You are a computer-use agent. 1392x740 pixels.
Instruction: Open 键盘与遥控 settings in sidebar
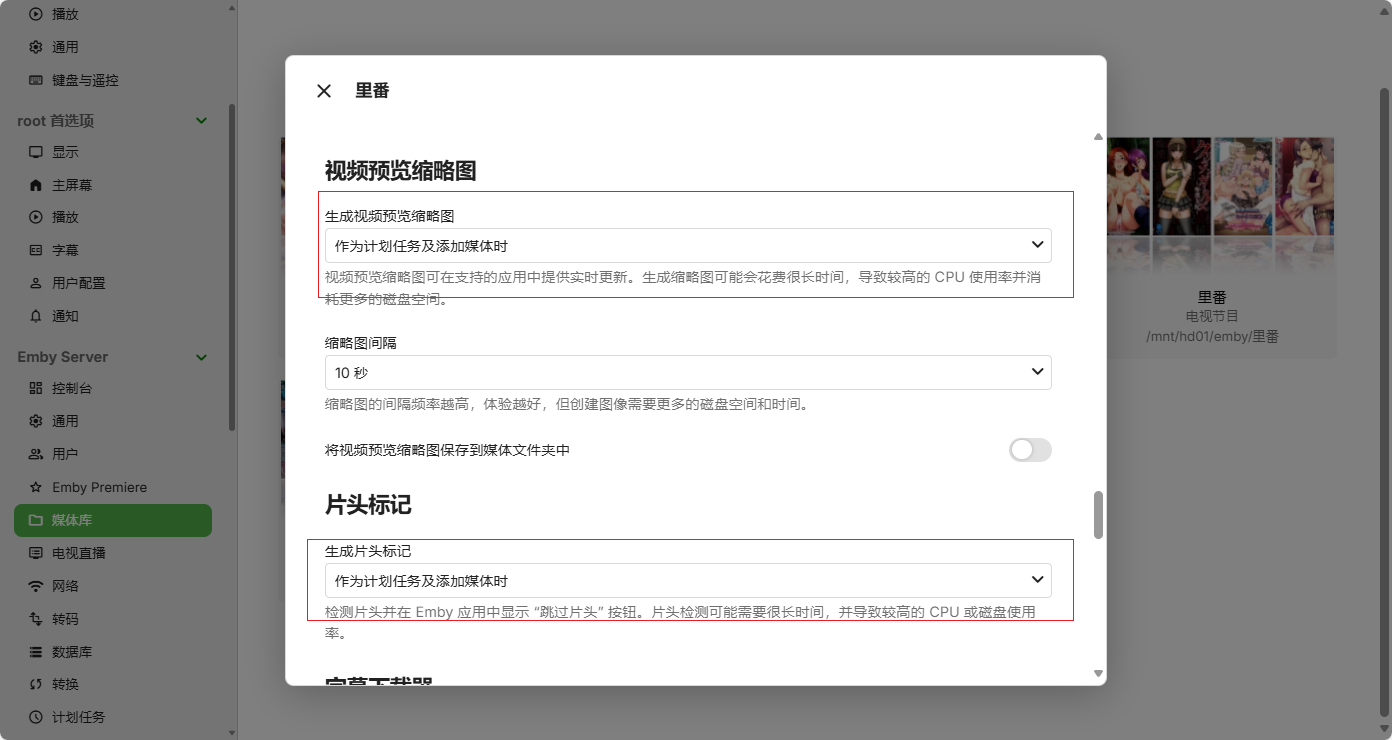pos(113,80)
